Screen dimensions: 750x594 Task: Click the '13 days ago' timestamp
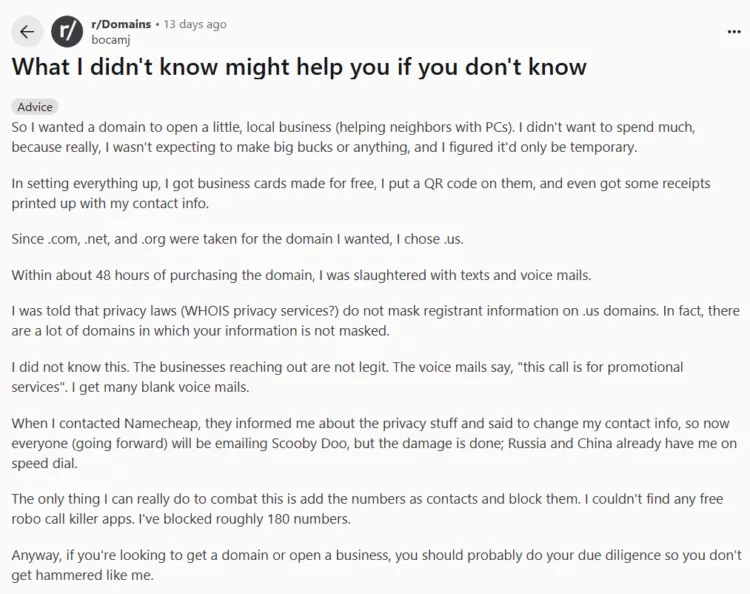click(x=195, y=24)
